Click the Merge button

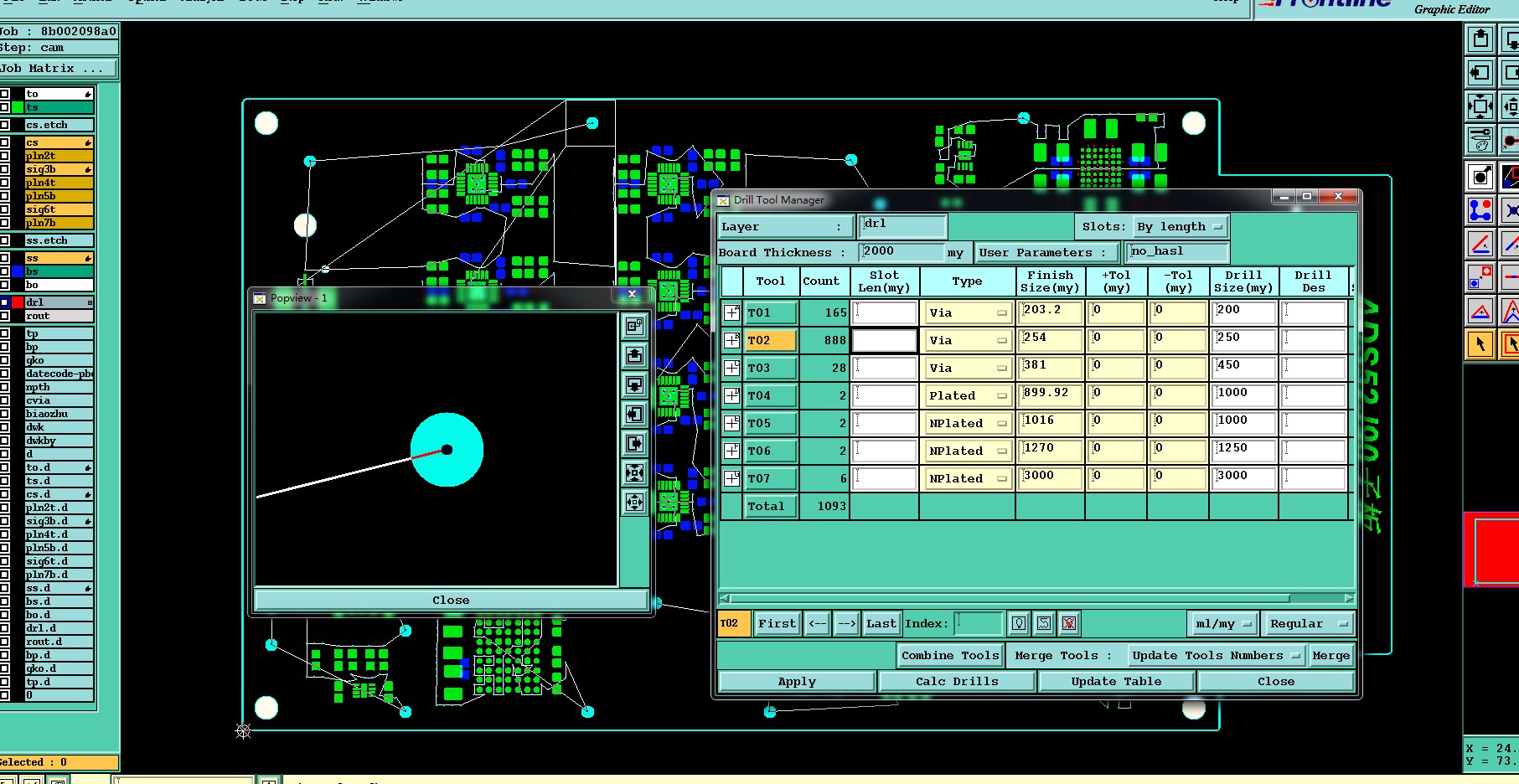1330,656
